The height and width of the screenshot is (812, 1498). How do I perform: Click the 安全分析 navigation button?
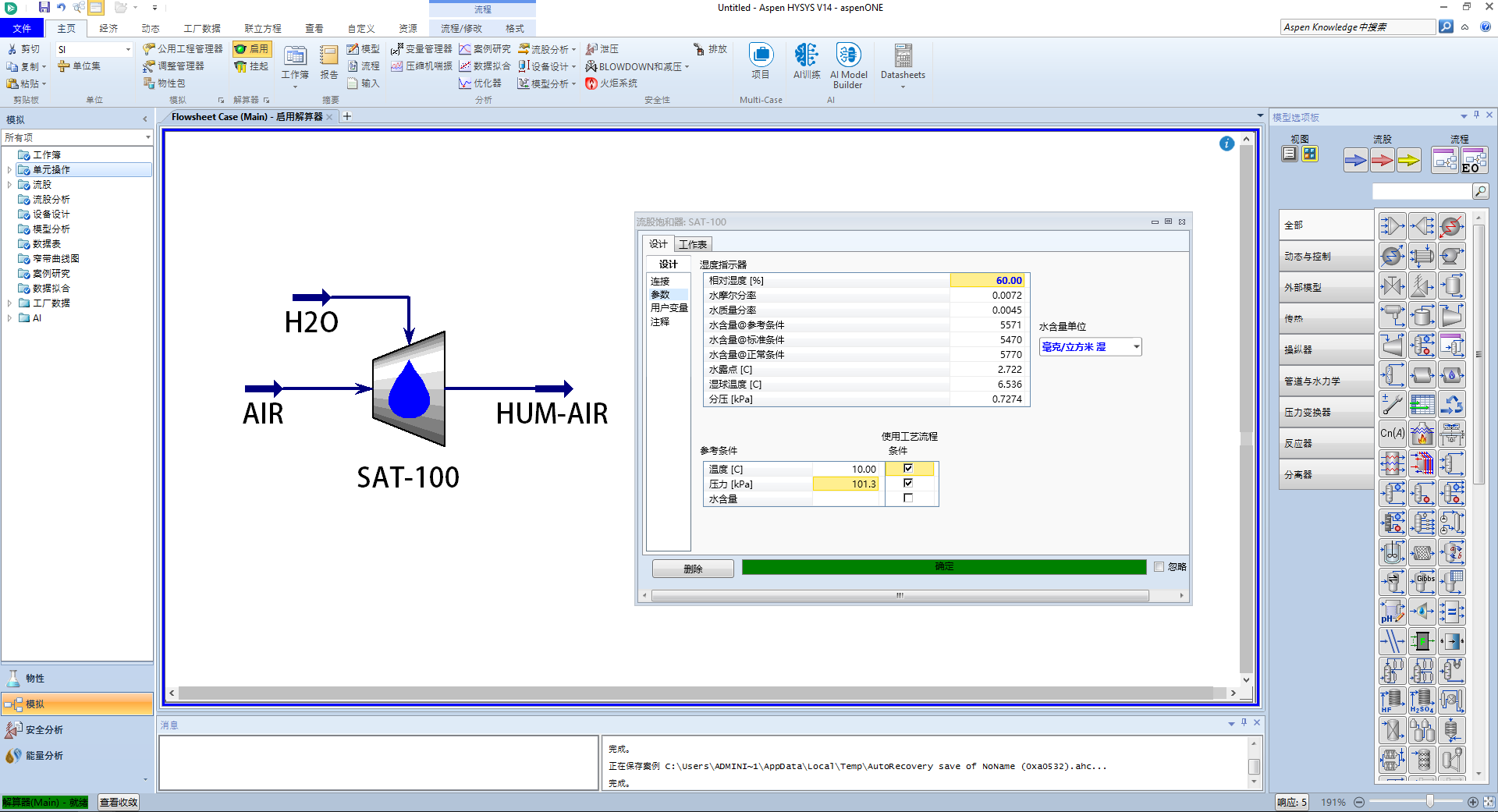point(44,730)
